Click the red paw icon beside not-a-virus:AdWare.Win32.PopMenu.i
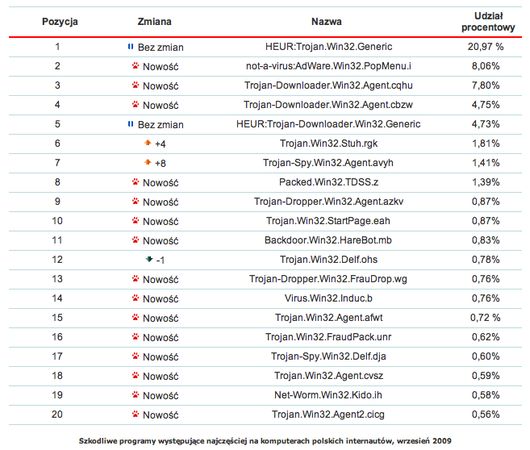530x450 pixels. [x=135, y=66]
